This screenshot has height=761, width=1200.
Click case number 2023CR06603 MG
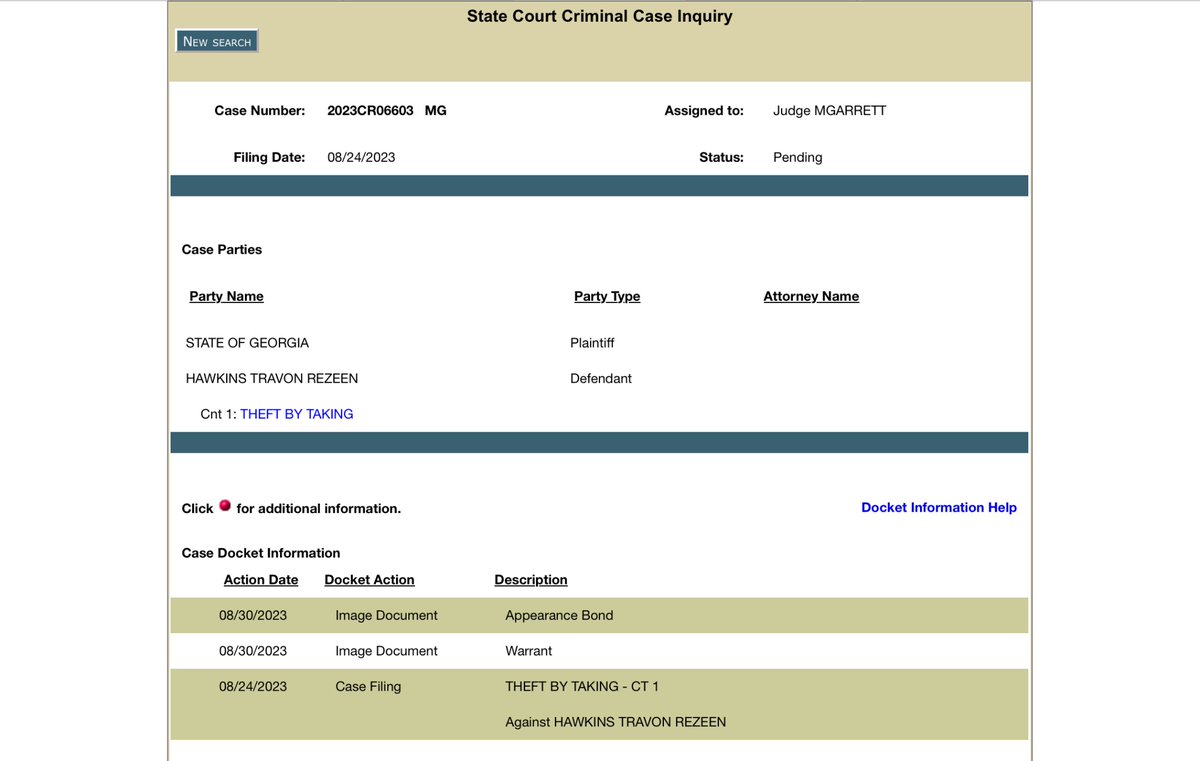[x=387, y=111]
